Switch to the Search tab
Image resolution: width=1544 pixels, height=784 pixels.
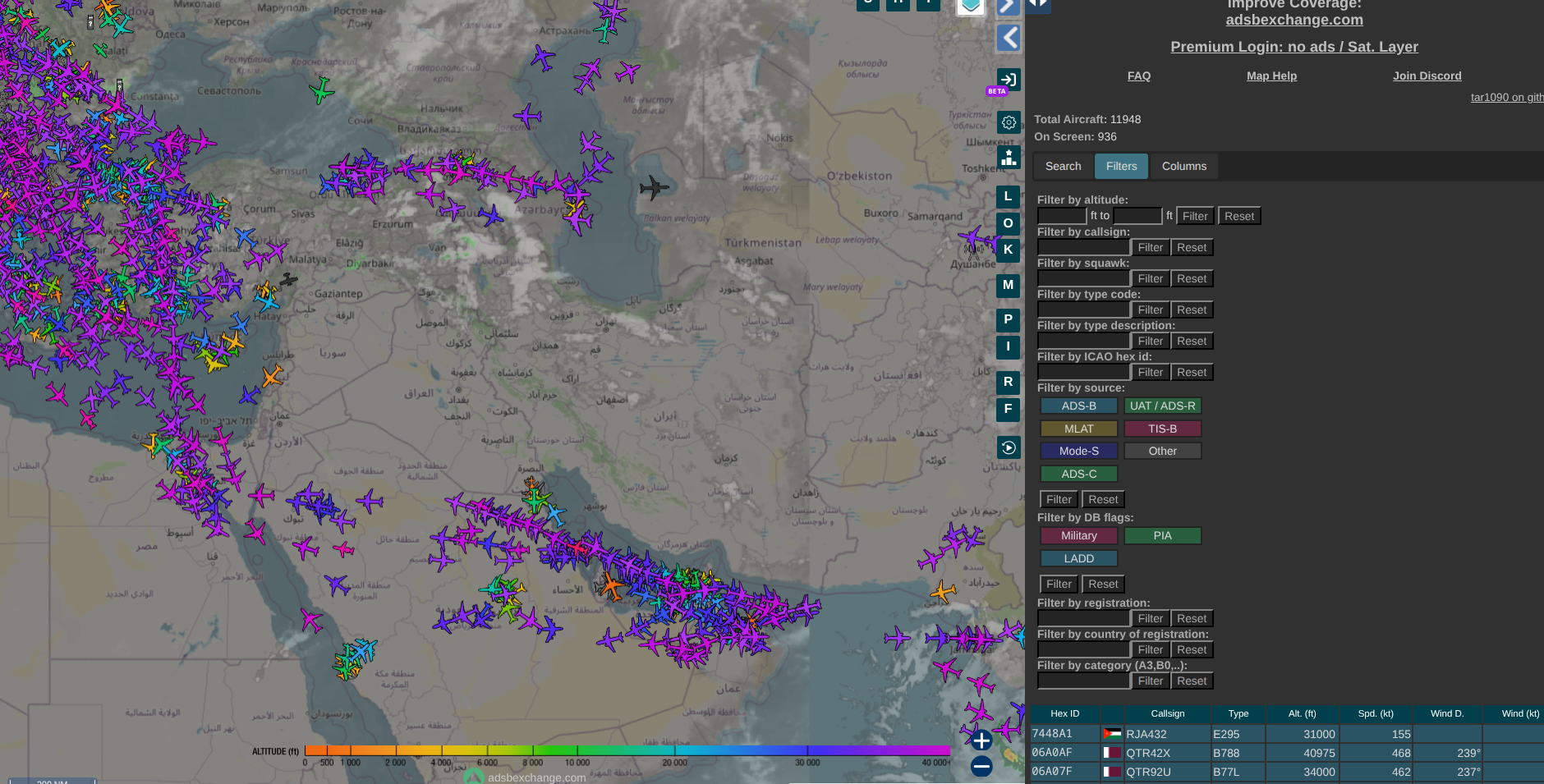click(1063, 166)
